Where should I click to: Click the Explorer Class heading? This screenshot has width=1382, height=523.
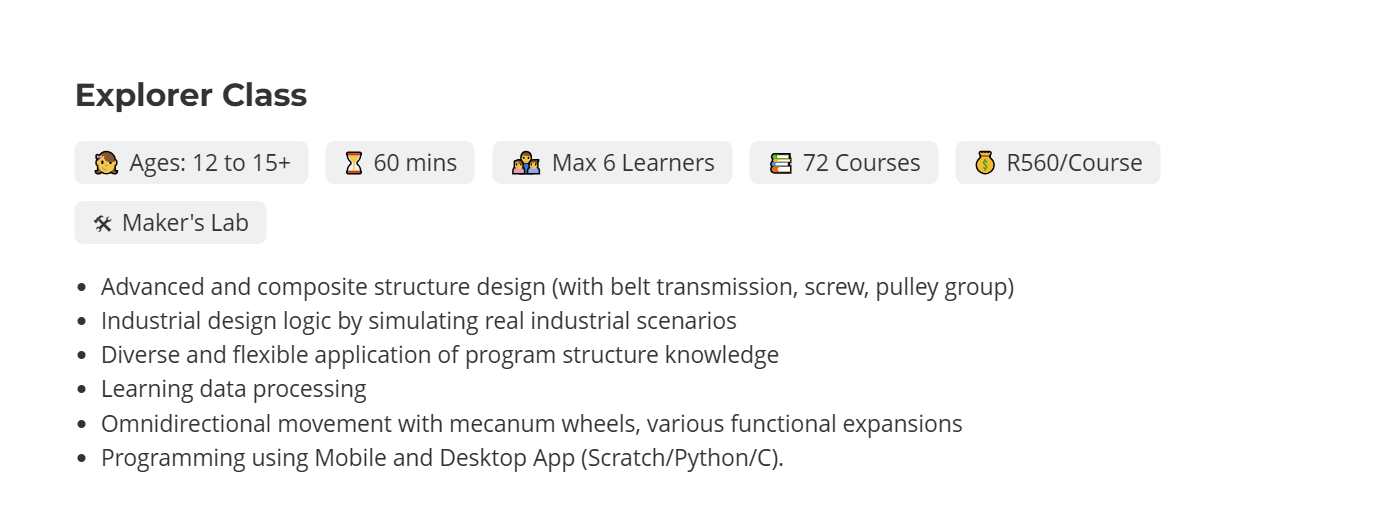coord(191,95)
